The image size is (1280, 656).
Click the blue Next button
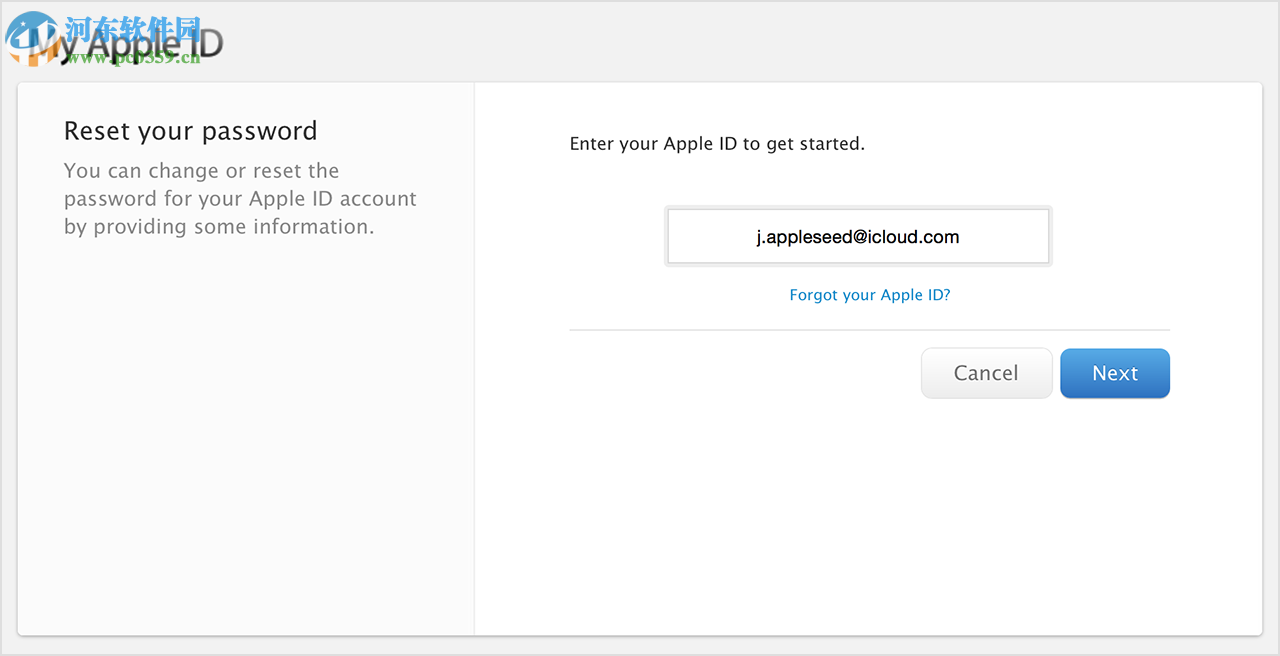point(1114,373)
